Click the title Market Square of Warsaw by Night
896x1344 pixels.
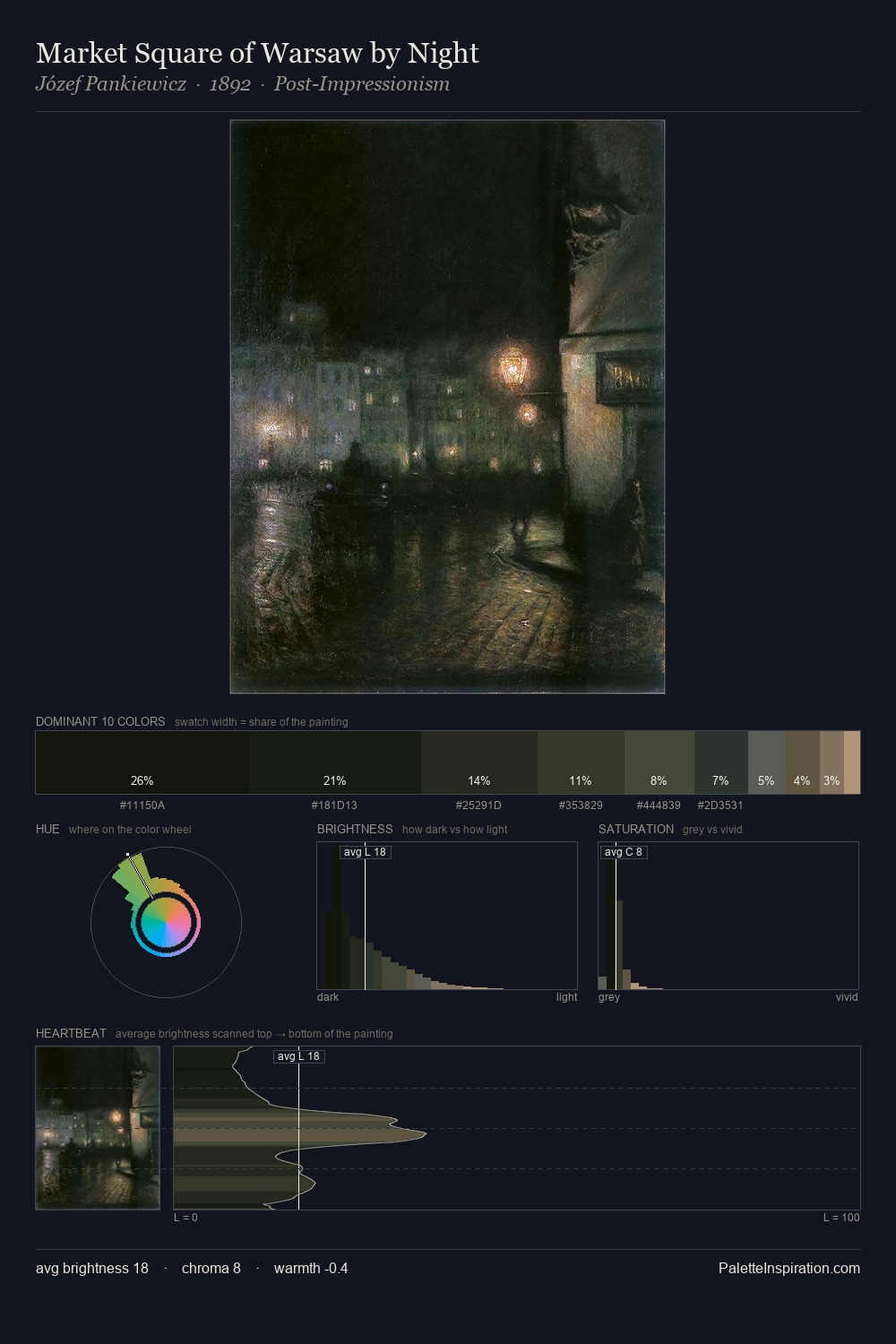click(257, 54)
